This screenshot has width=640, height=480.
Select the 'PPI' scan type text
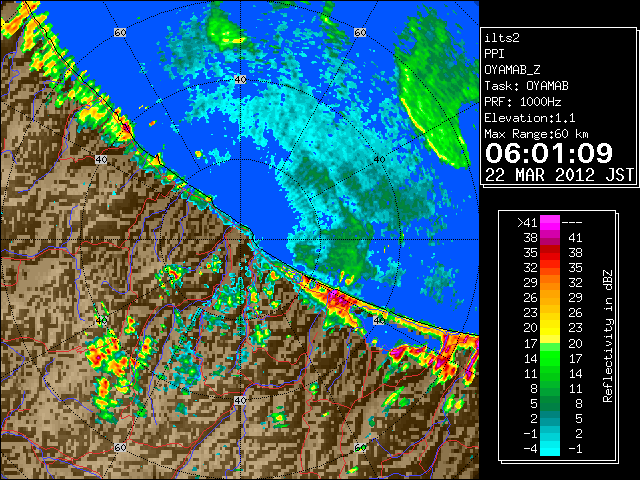click(494, 54)
